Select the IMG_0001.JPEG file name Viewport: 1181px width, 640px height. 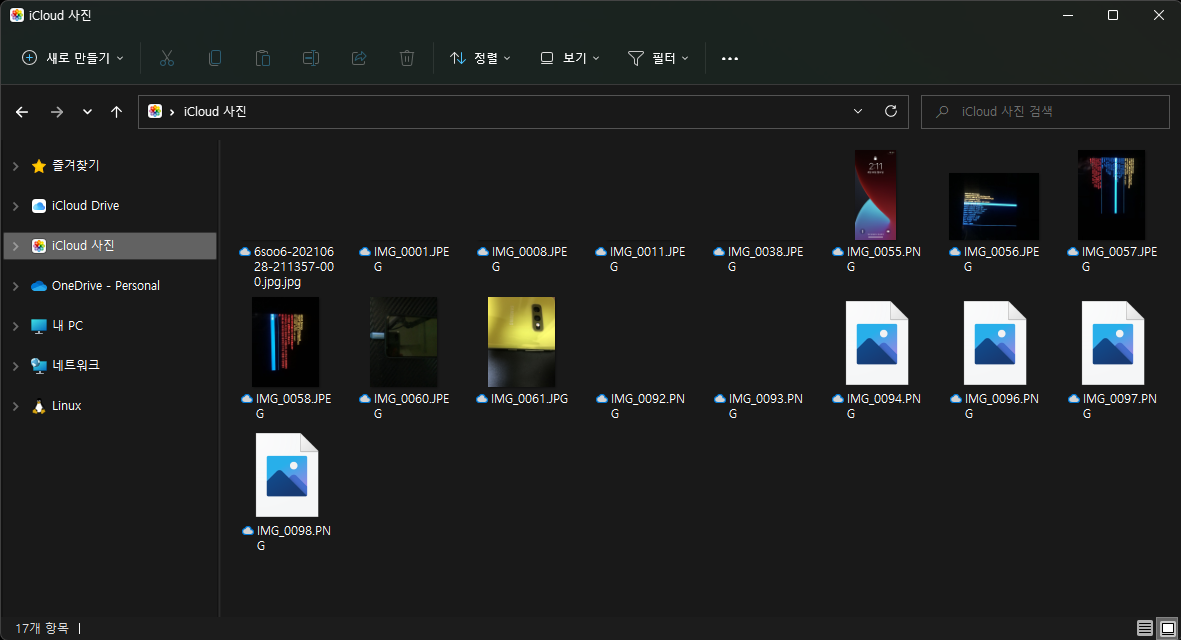[411, 259]
